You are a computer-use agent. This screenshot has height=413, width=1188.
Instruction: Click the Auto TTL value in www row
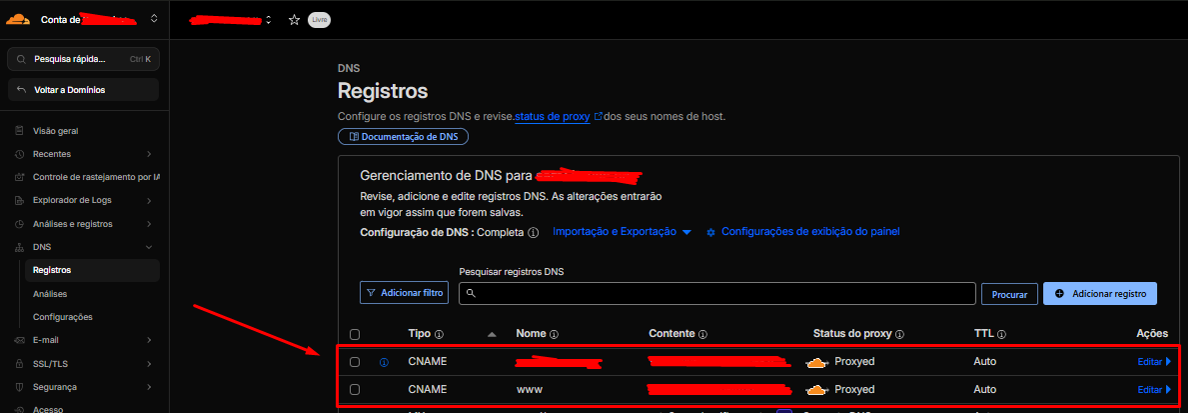click(984, 390)
